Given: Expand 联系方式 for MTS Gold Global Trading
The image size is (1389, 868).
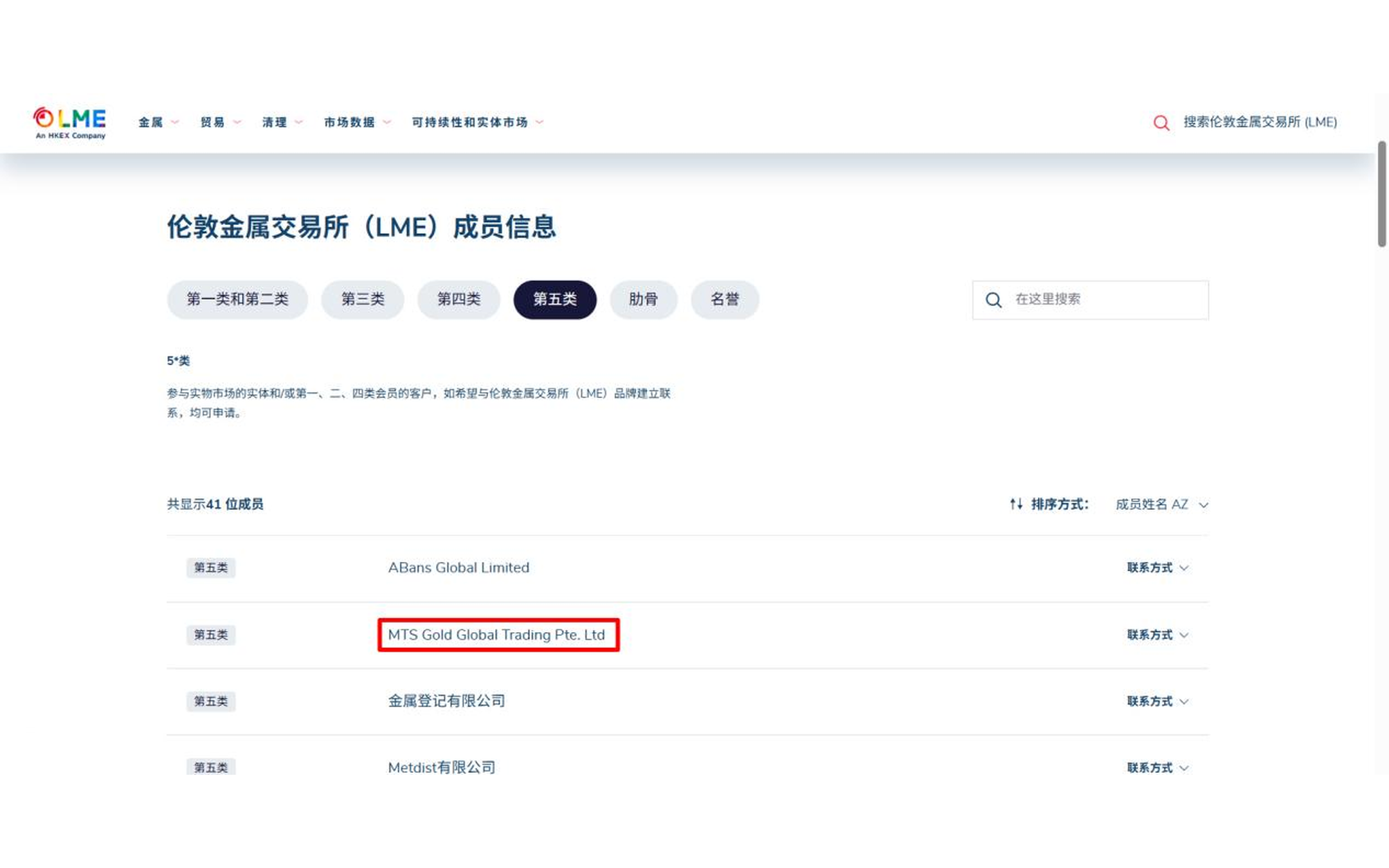Looking at the screenshot, I should tap(1157, 635).
